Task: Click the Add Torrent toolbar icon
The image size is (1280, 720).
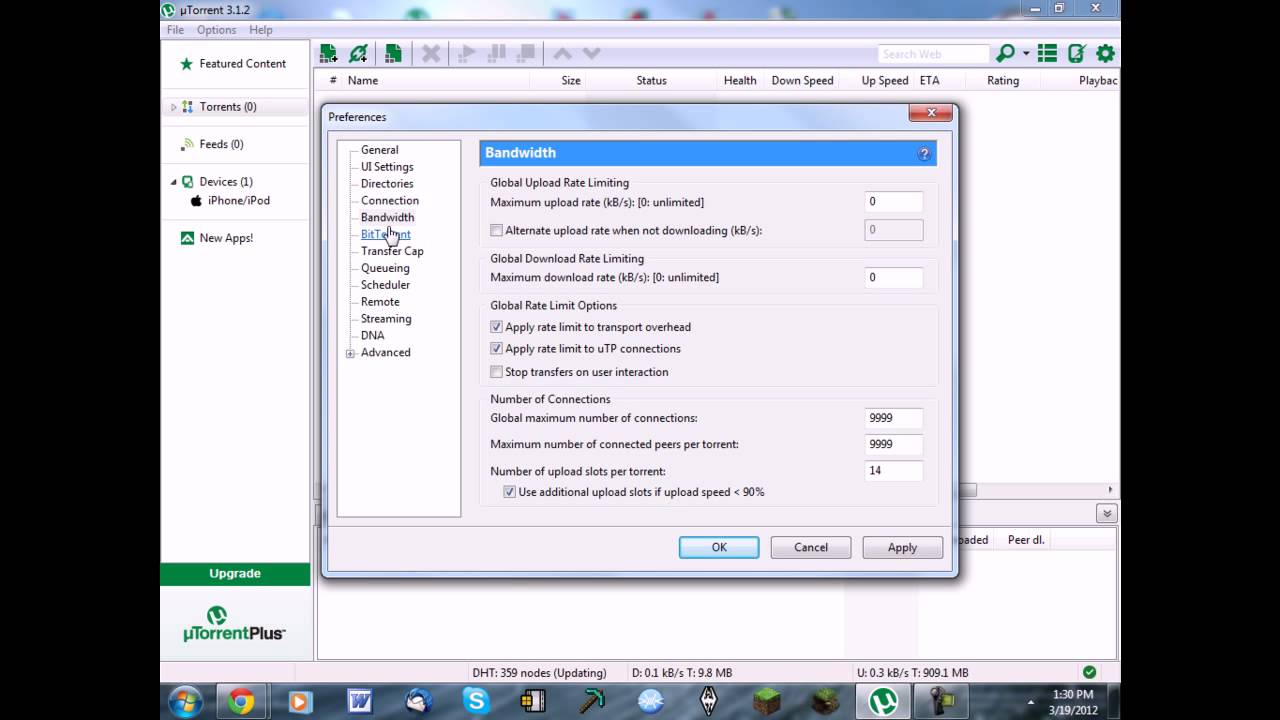Action: (x=328, y=54)
